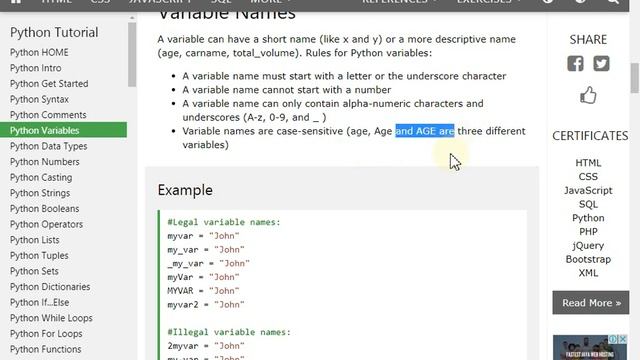This screenshot has width=640, height=360.
Task: Click the code line myvar2 = "John"
Action: [x=206, y=304]
